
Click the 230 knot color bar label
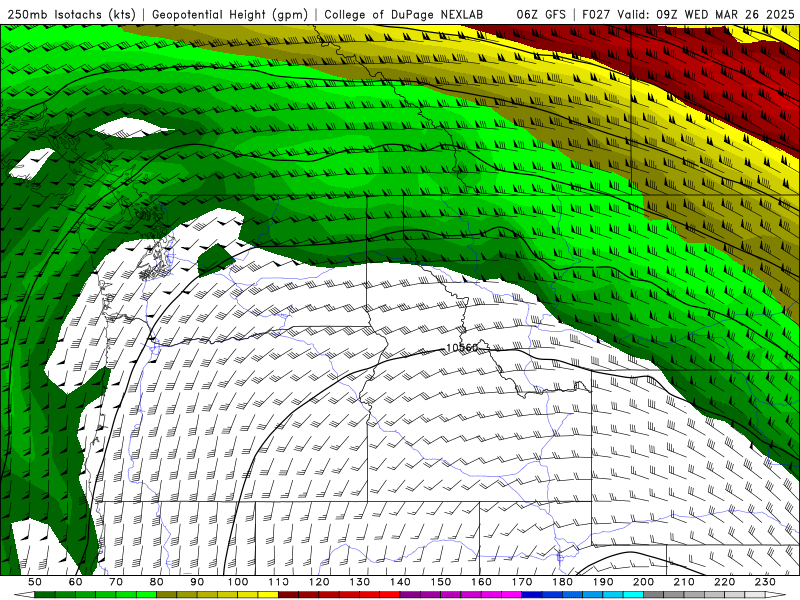[765, 582]
